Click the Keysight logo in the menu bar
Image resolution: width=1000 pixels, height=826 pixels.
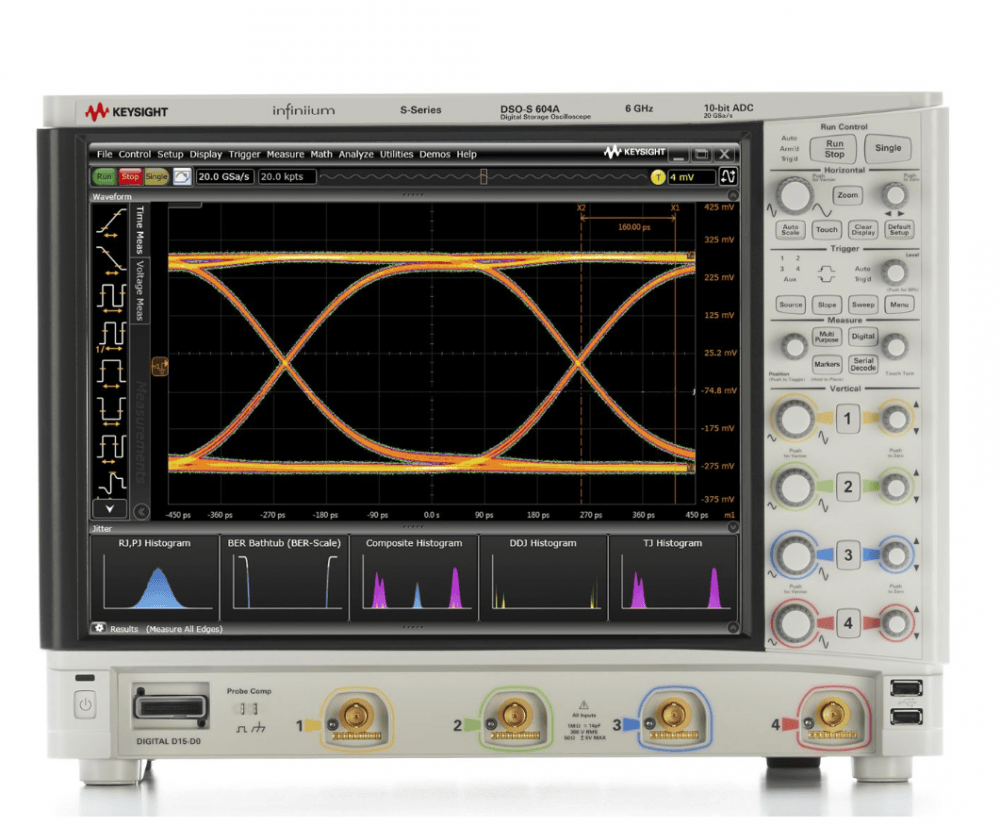(x=635, y=152)
